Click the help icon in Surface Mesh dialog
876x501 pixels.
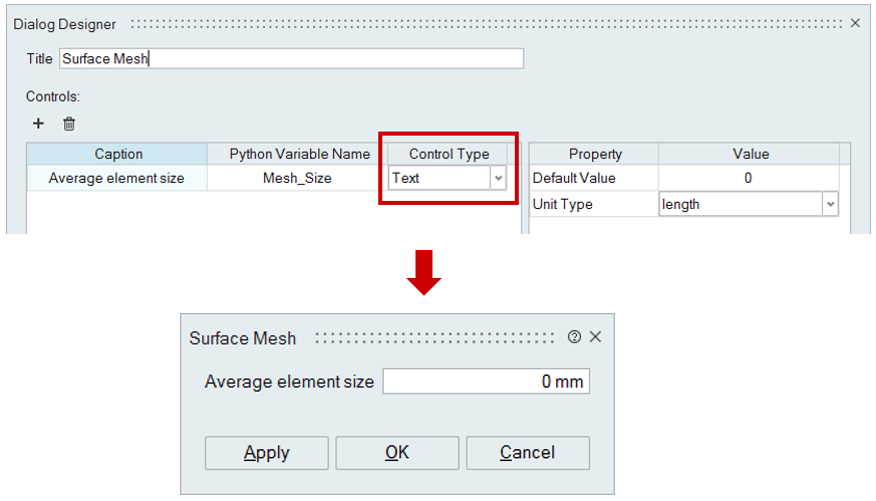click(x=574, y=337)
